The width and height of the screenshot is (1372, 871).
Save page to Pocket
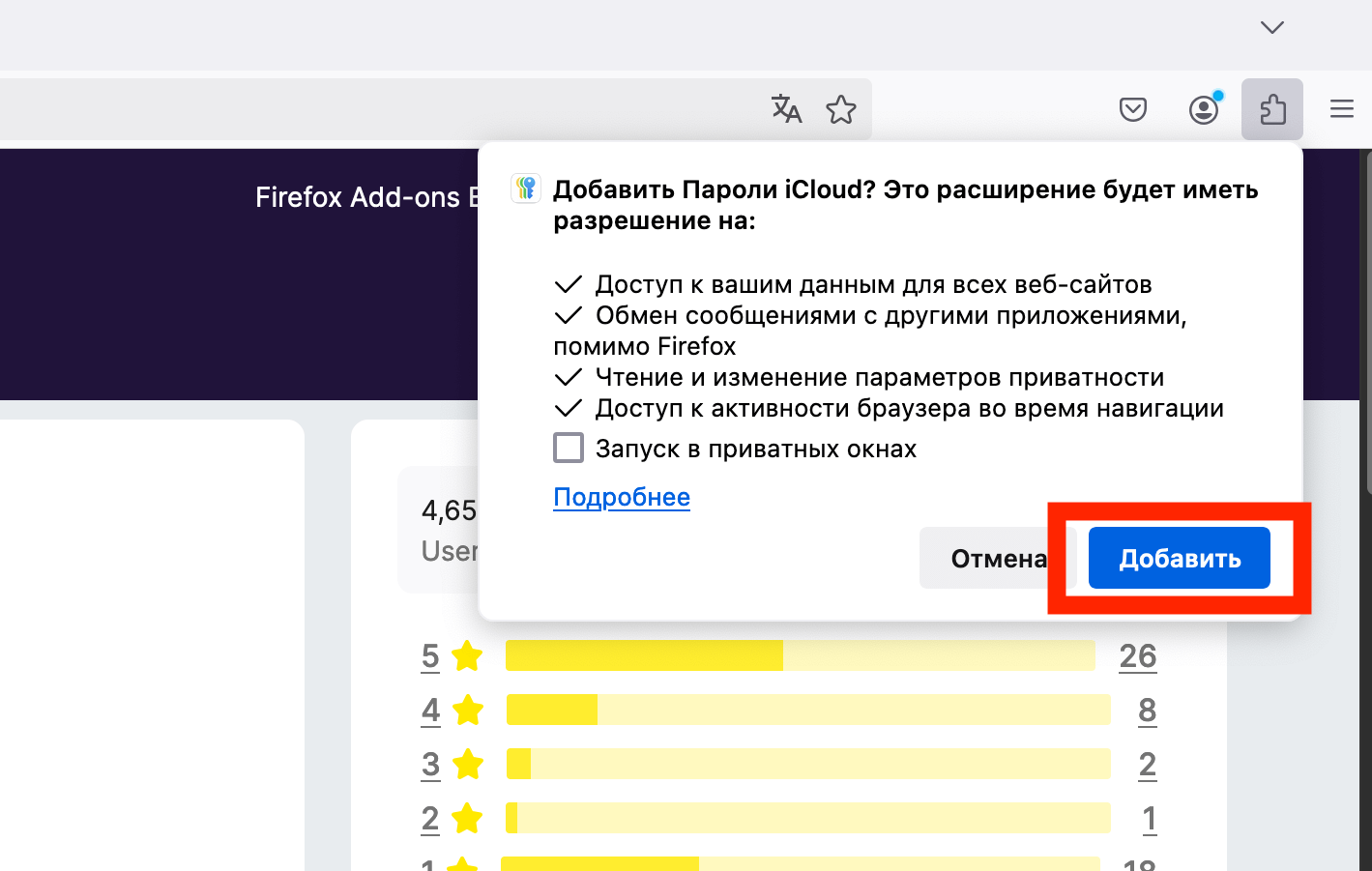(1133, 109)
